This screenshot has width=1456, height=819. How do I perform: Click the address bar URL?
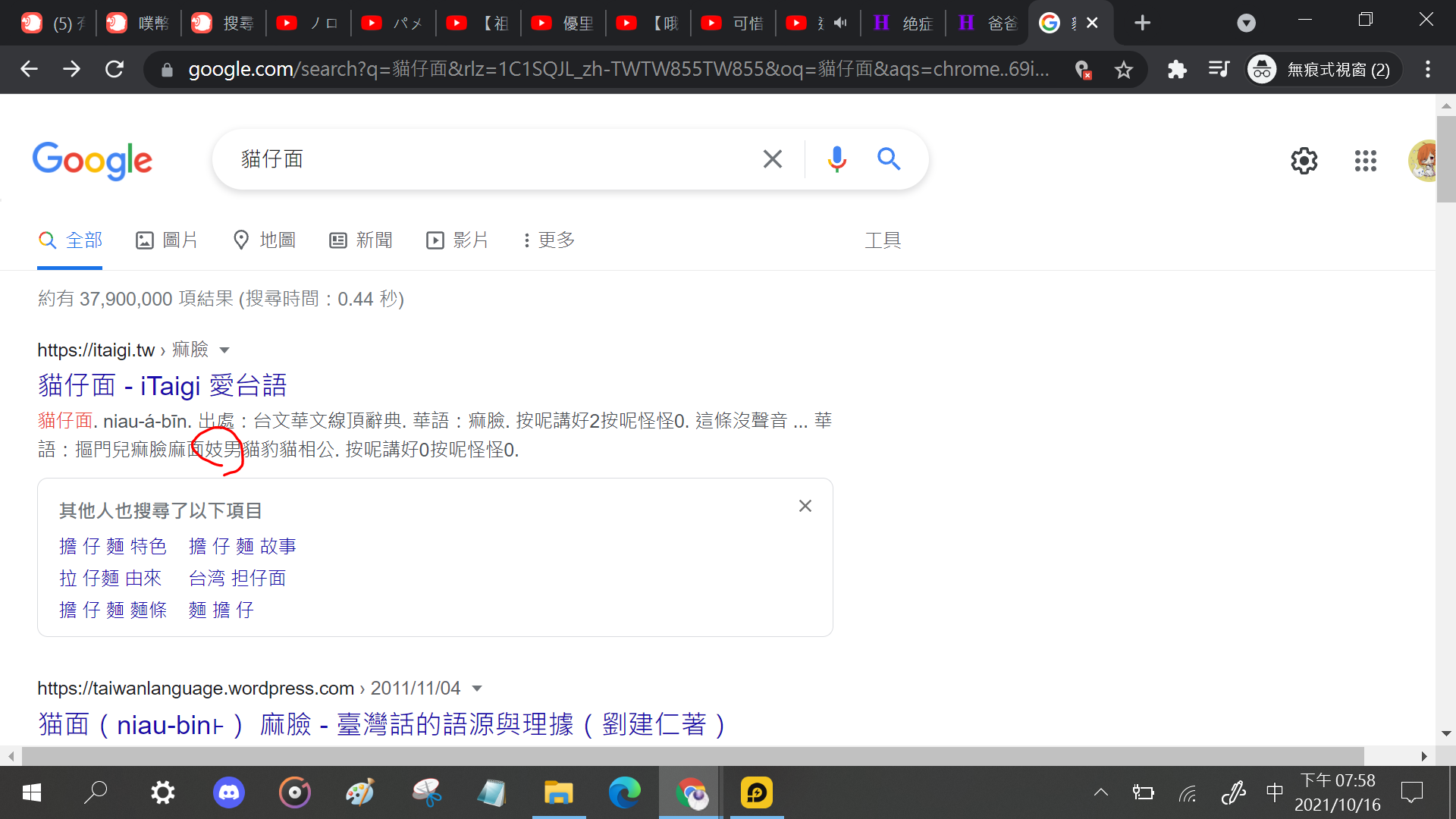pyautogui.click(x=618, y=70)
